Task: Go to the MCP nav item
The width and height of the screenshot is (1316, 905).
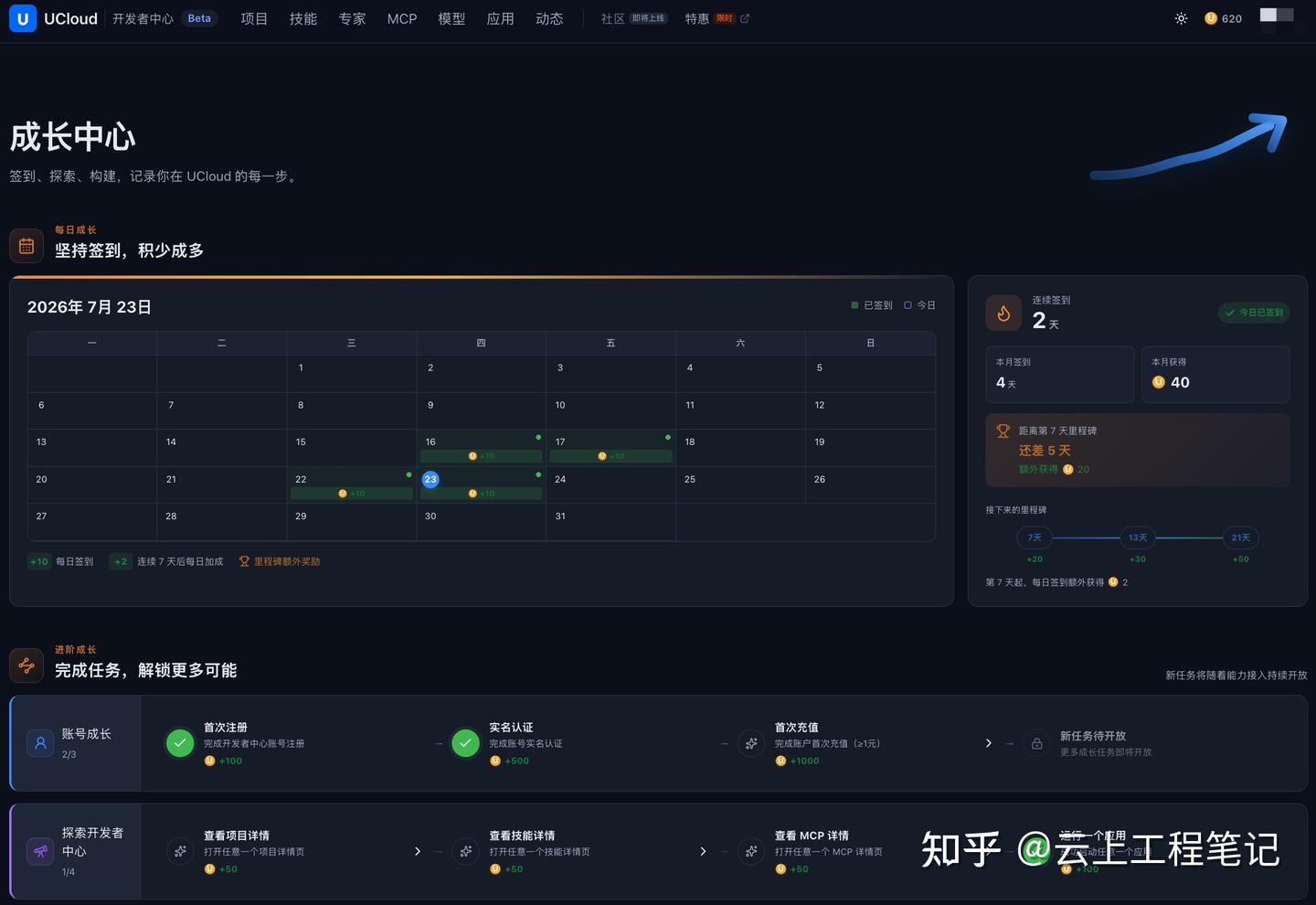Action: click(x=402, y=18)
